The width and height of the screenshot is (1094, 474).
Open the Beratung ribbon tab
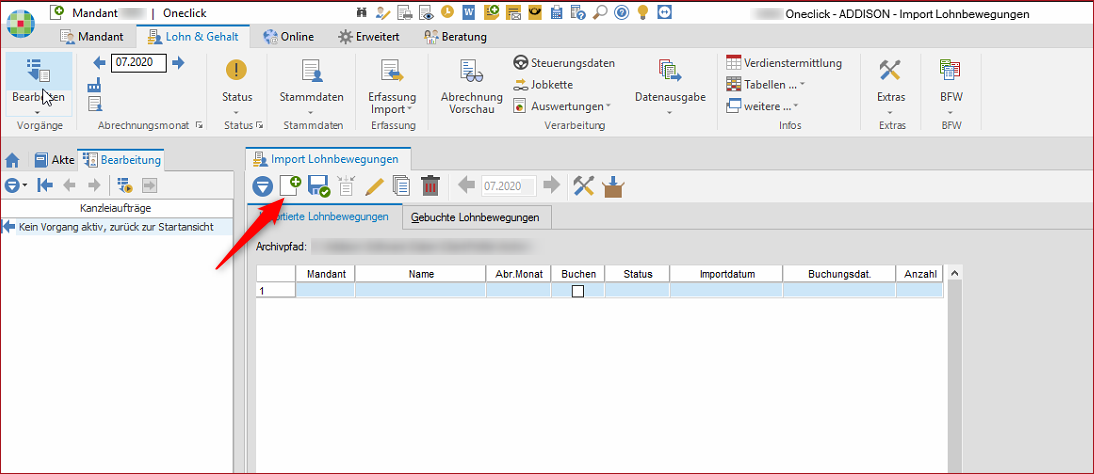(456, 37)
